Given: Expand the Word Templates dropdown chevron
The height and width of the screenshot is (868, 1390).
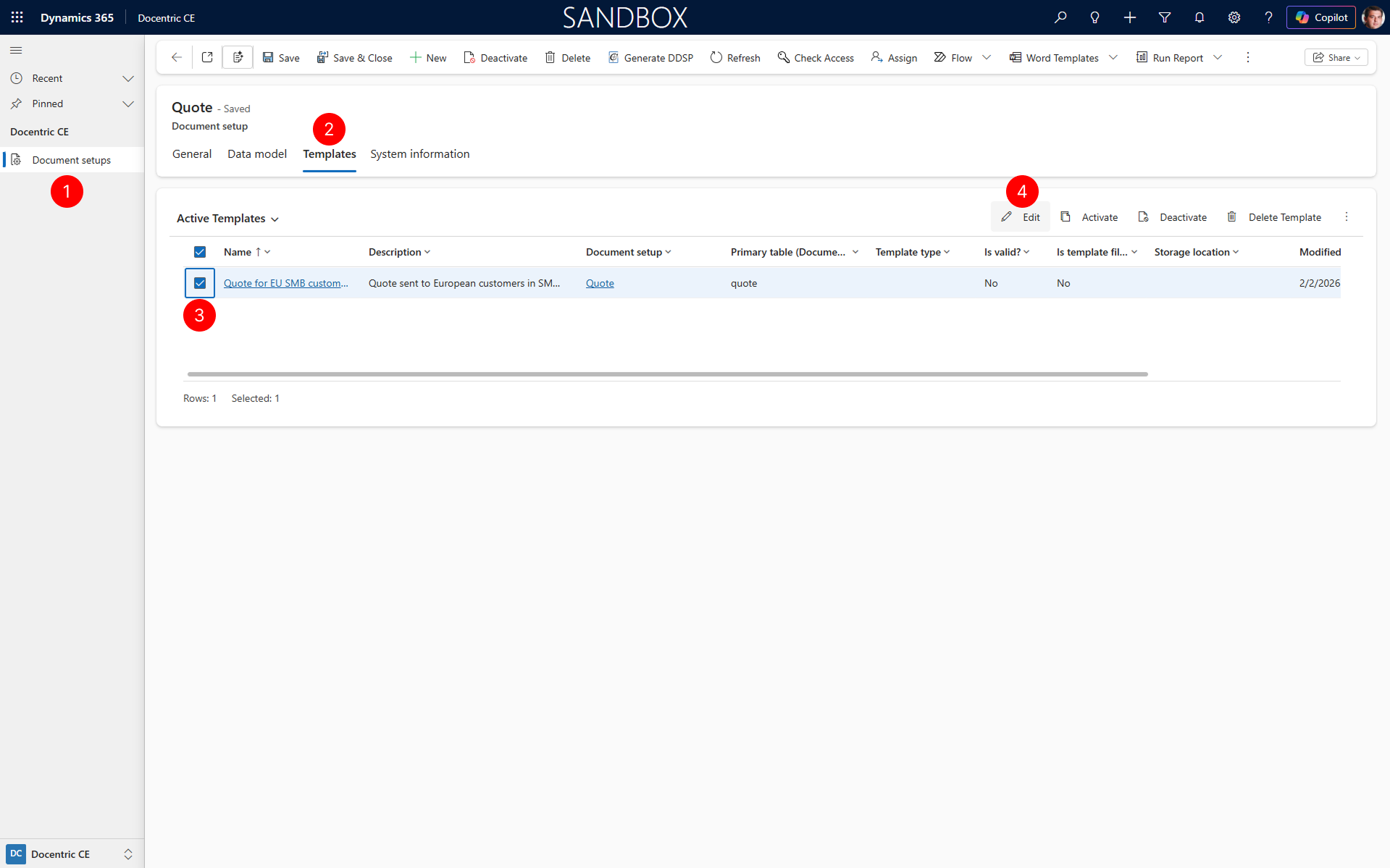Looking at the screenshot, I should point(1113,58).
